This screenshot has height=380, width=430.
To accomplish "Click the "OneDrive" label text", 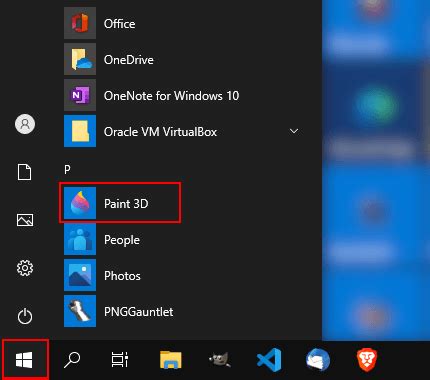I will (x=129, y=60).
